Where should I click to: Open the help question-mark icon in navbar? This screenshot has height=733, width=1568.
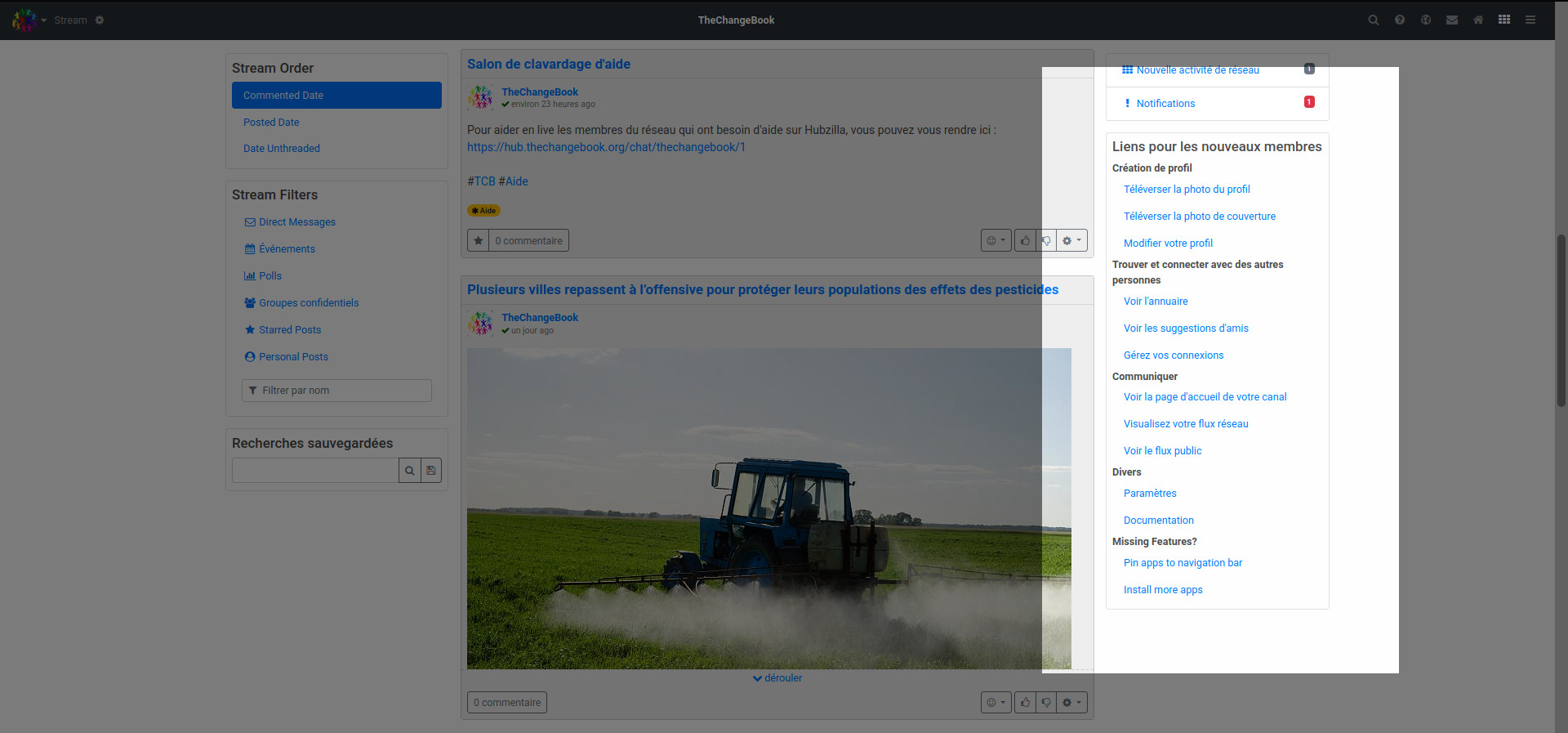tap(1400, 20)
